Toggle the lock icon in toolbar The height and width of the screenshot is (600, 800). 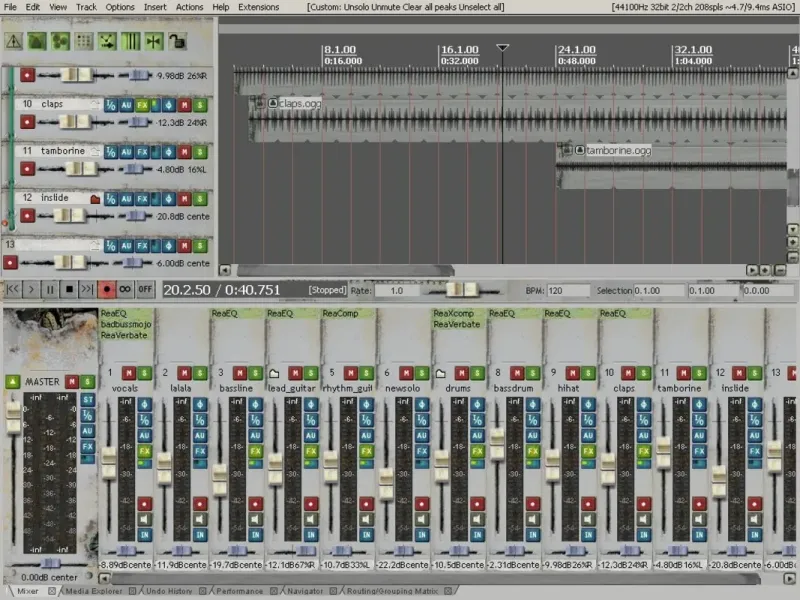(x=177, y=41)
